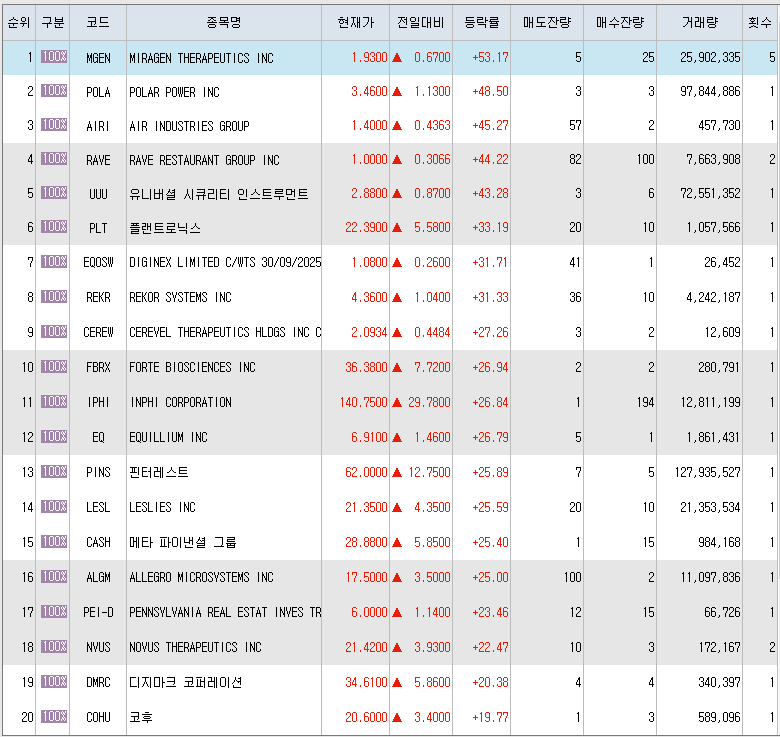The height and width of the screenshot is (737, 780).
Task: Click the 100% badge in the EQOSW row
Action: (54, 262)
